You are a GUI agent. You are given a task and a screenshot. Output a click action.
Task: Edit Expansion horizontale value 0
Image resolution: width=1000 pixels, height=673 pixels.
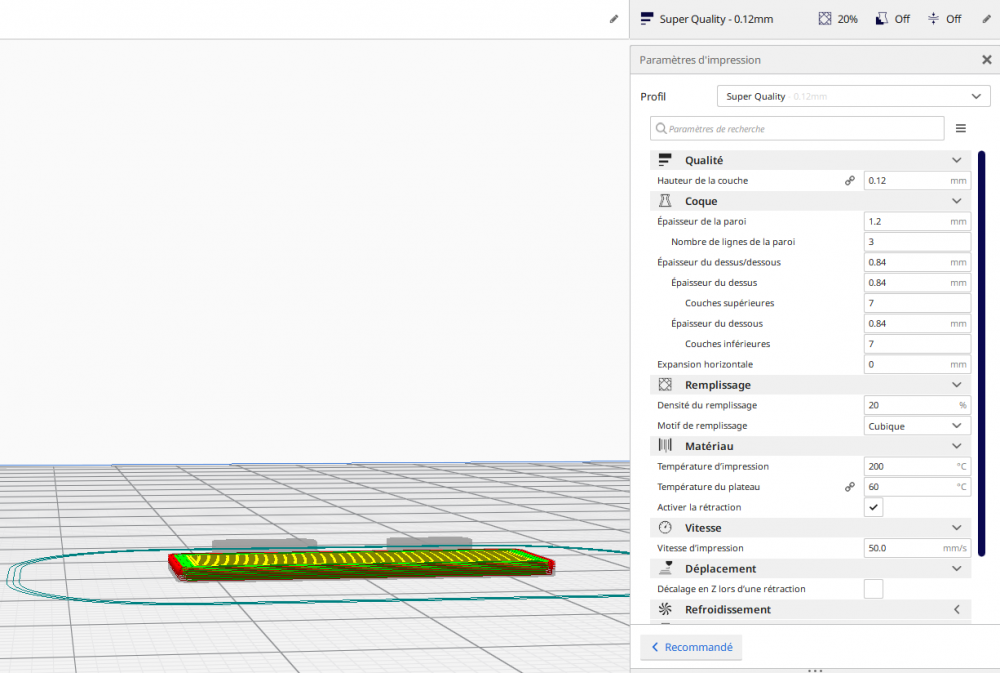tap(917, 364)
